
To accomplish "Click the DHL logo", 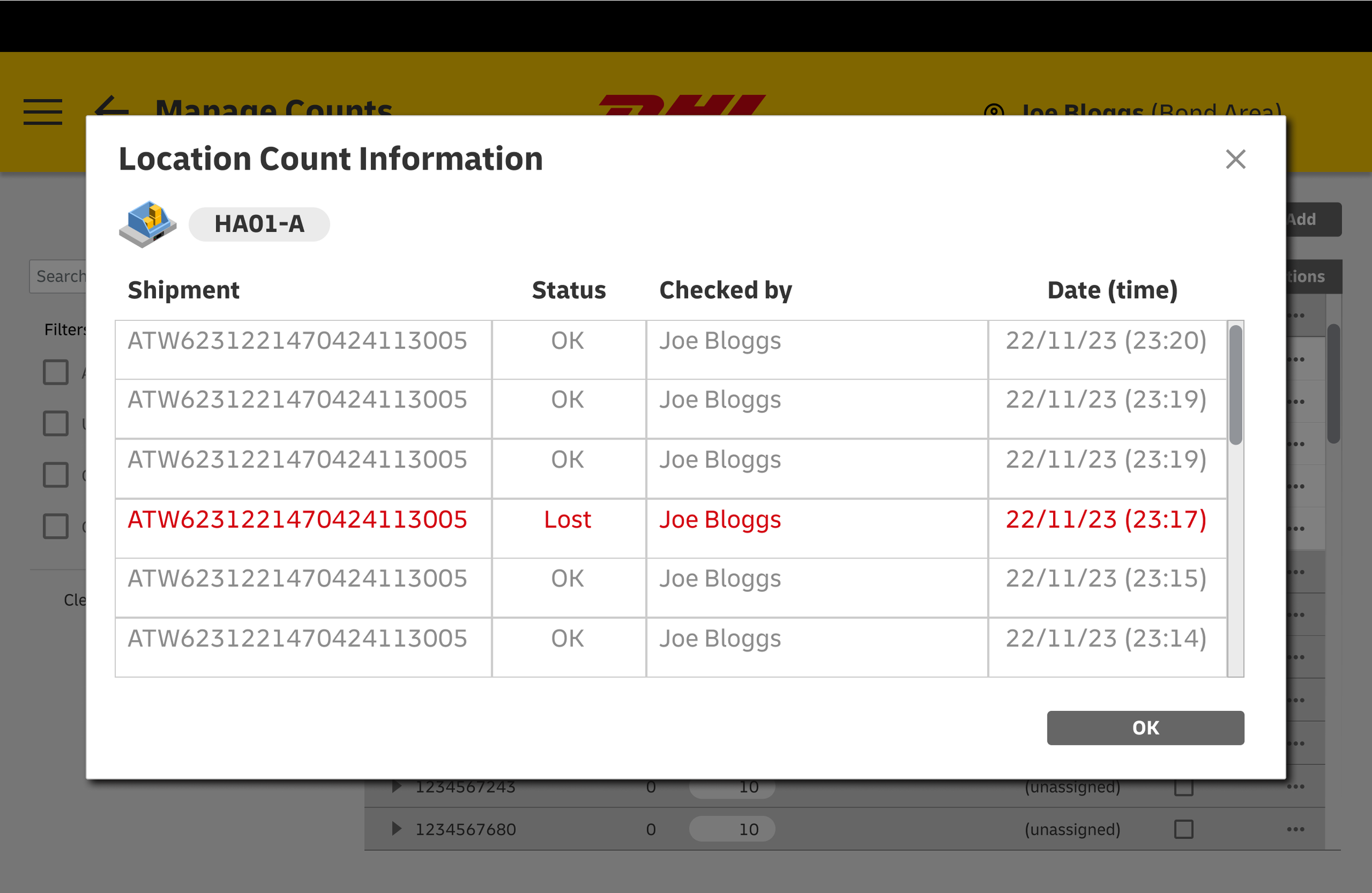I will (682, 104).
